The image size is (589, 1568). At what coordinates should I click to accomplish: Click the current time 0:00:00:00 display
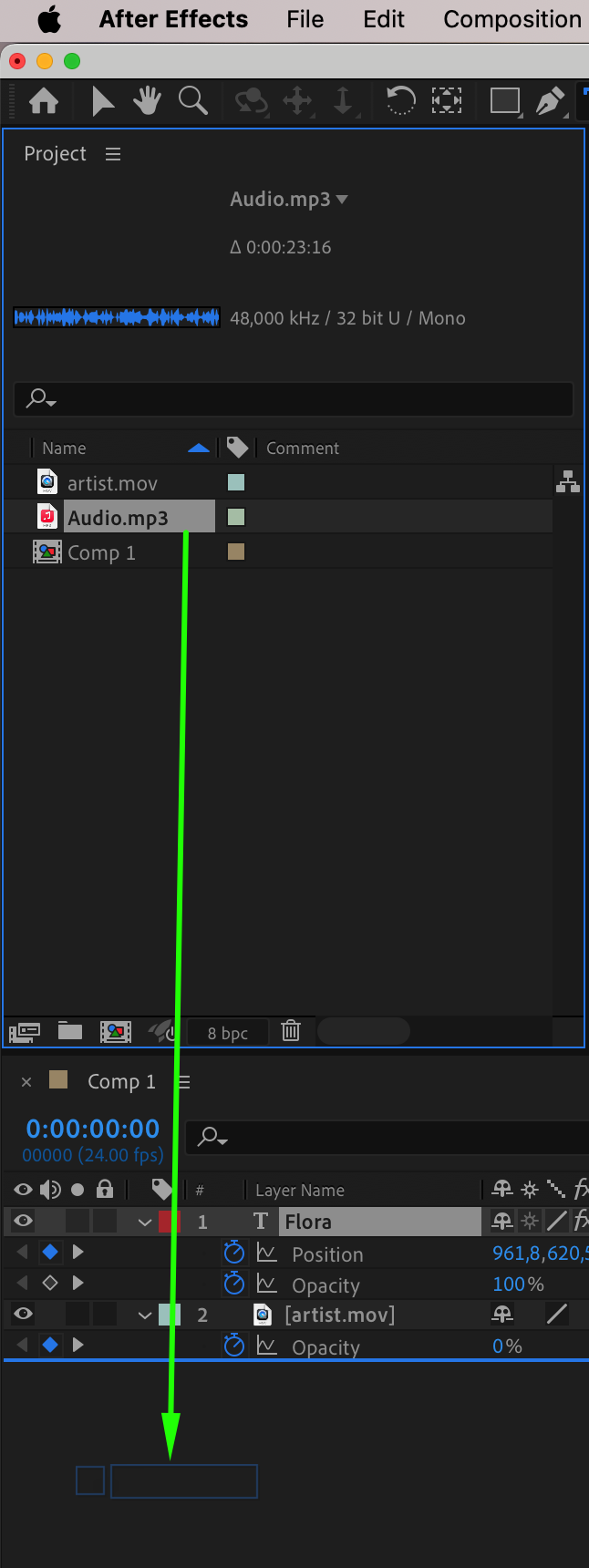tap(93, 1129)
